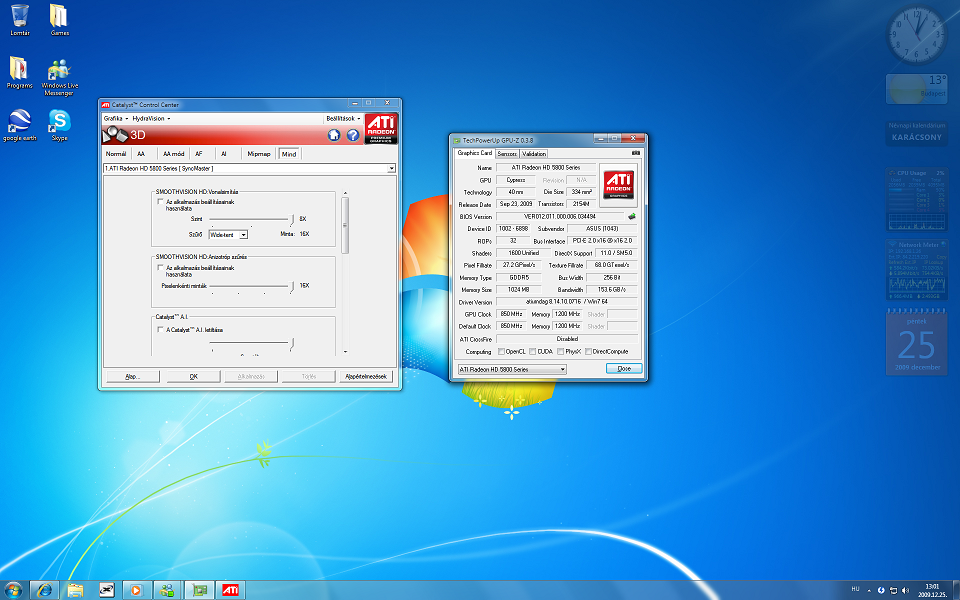Tick the OpenCL checkbox in GPU-Z
The width and height of the screenshot is (960, 600).
point(501,351)
